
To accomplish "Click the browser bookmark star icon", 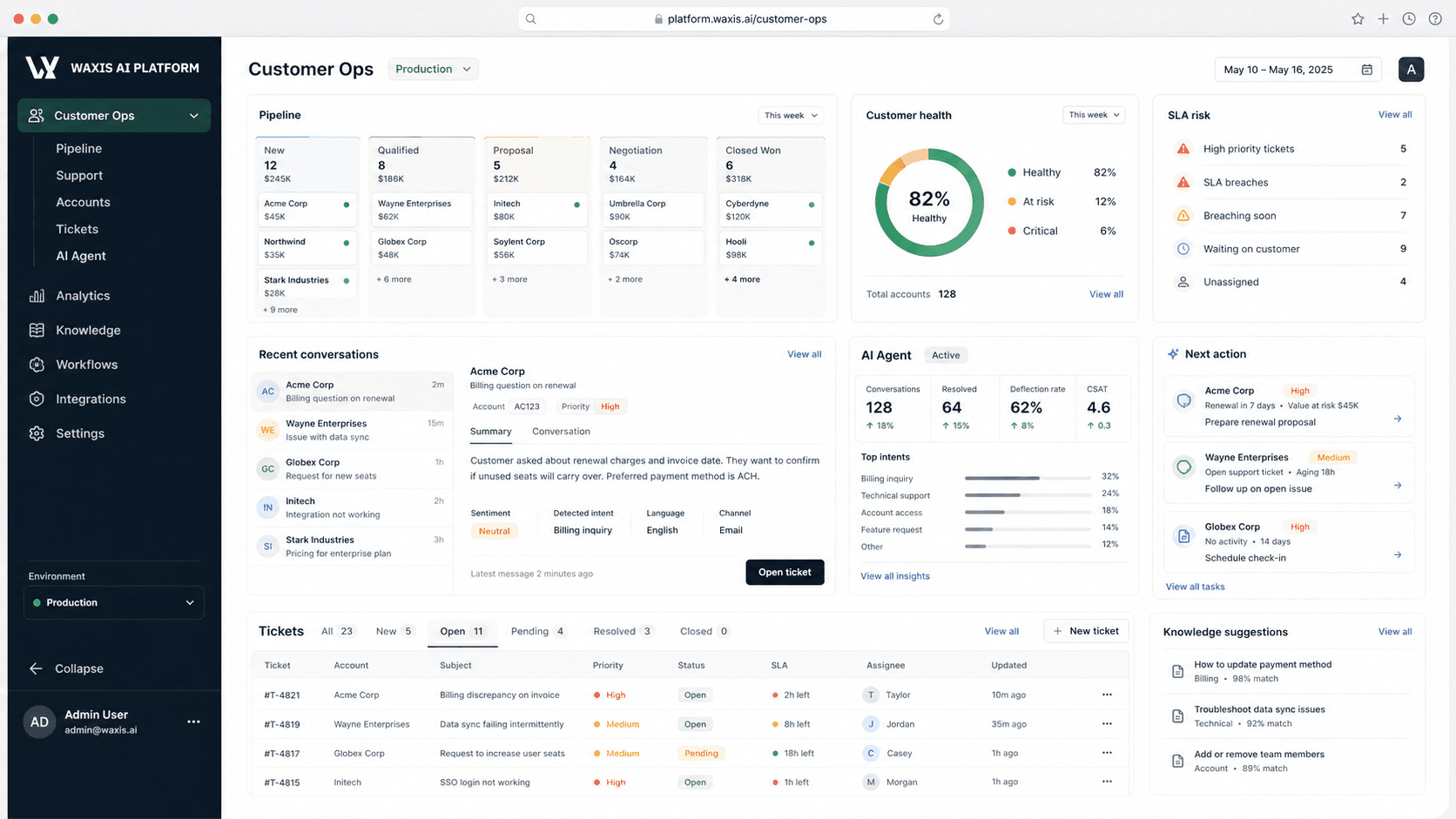I will (1358, 18).
